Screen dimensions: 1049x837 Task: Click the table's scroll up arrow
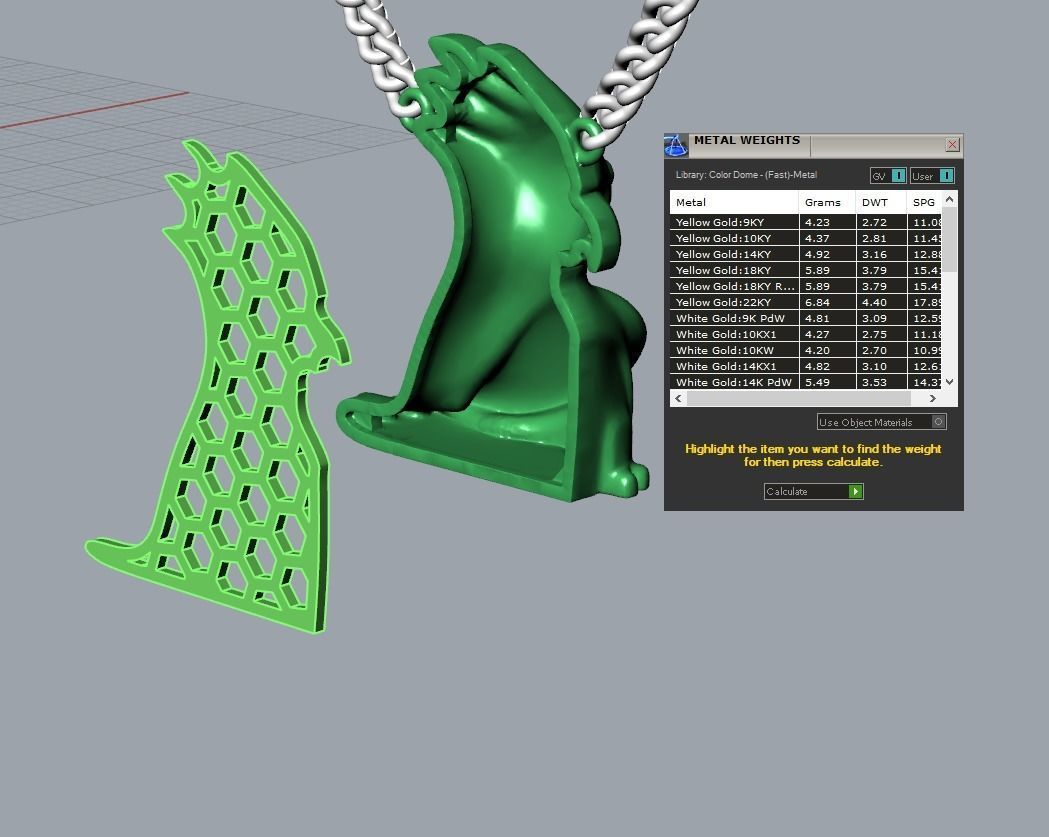pyautogui.click(x=949, y=199)
